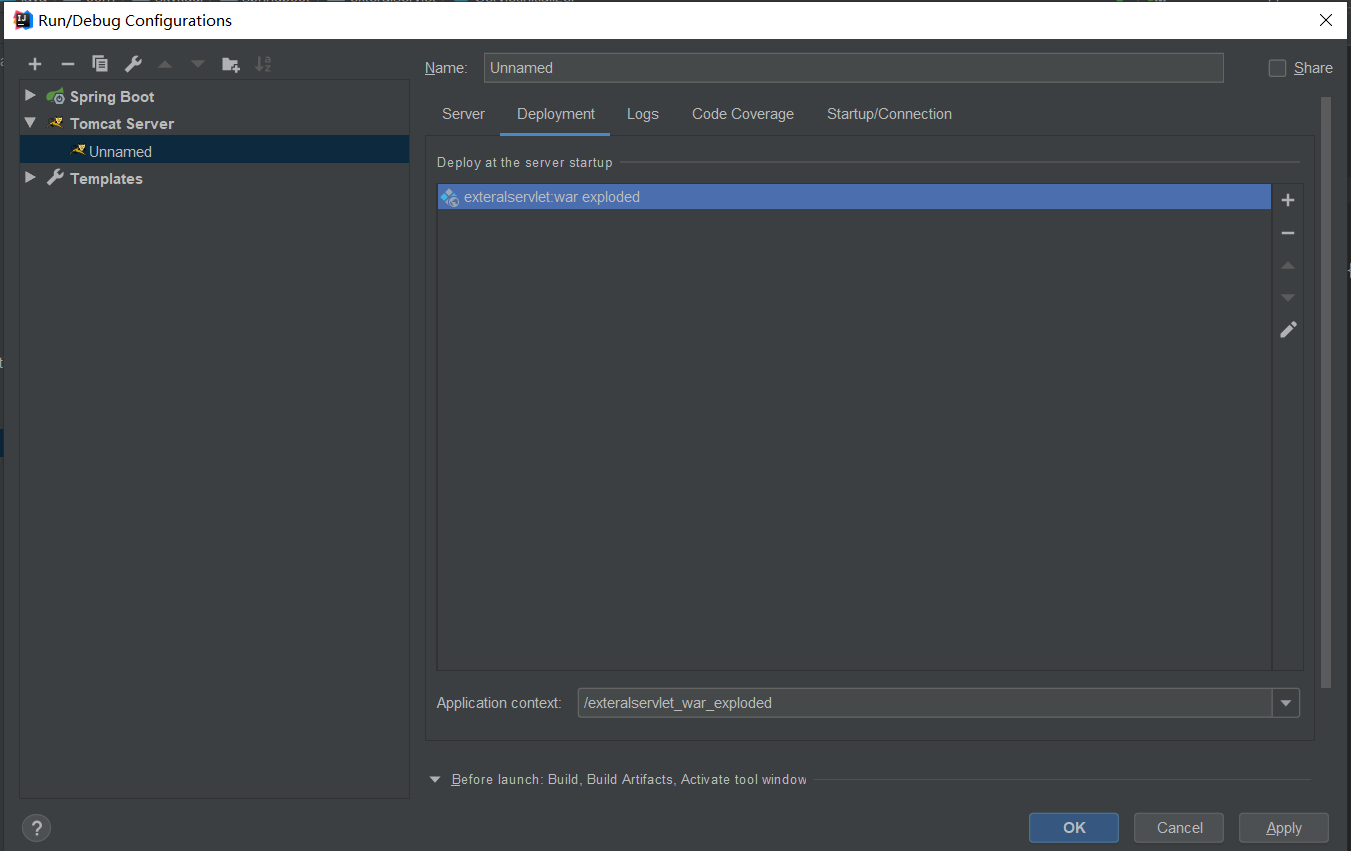Click the IntelliJ icon in the title bar

[x=22, y=20]
